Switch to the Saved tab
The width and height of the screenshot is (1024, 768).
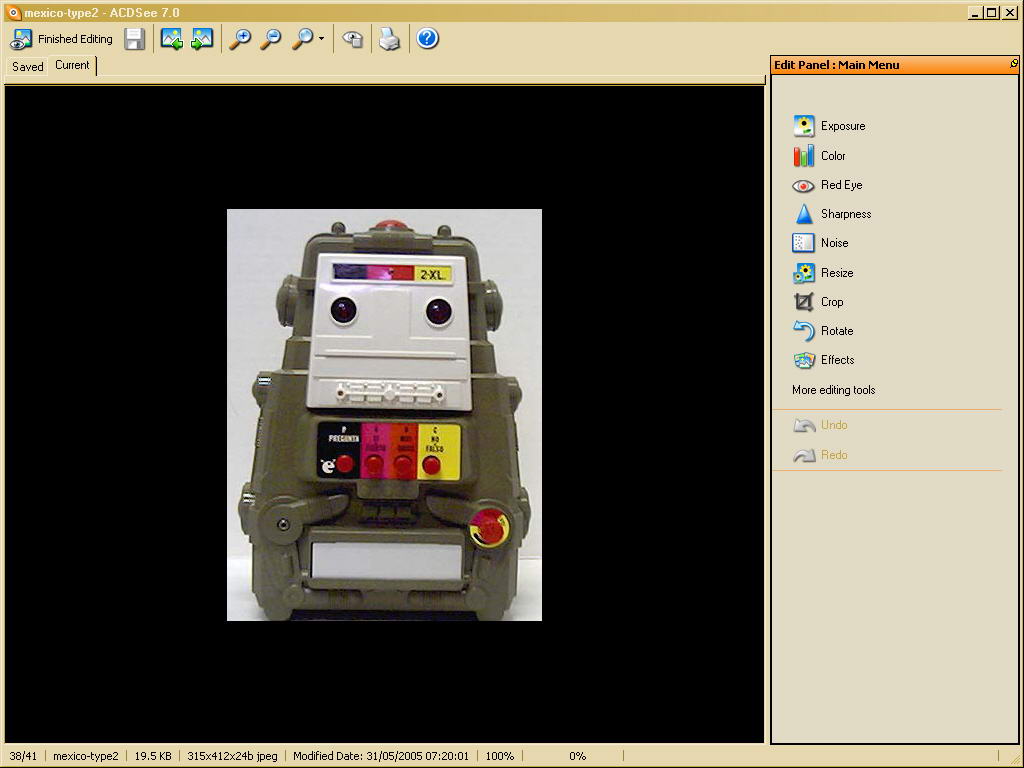[27, 67]
